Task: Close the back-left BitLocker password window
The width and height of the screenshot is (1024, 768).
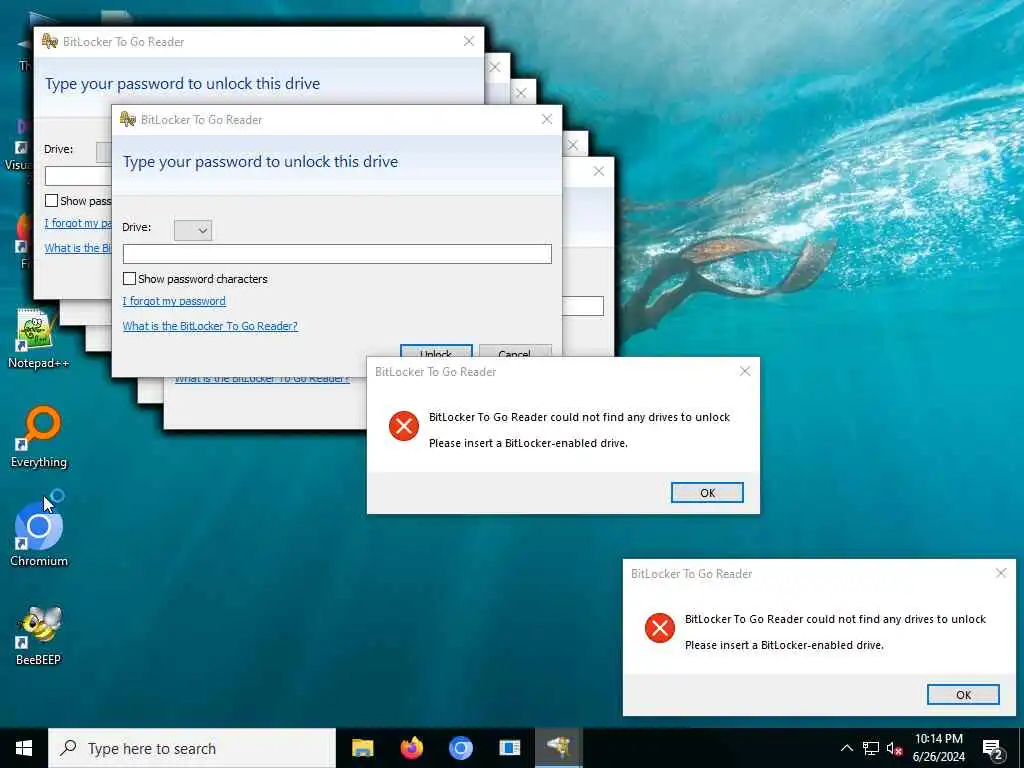Action: click(x=468, y=41)
